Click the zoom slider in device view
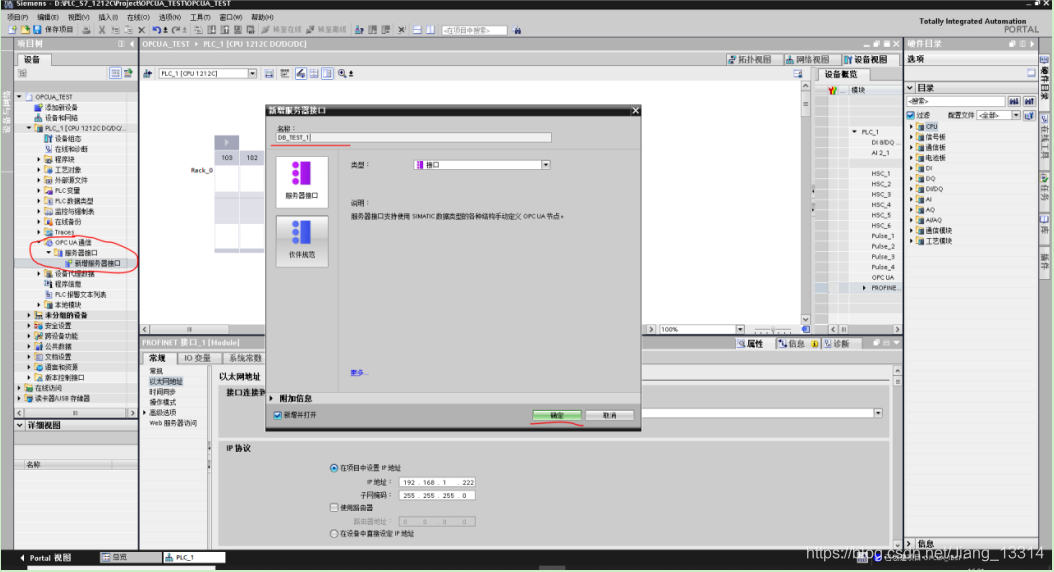Viewport: 1054px width, 572px height. click(773, 329)
